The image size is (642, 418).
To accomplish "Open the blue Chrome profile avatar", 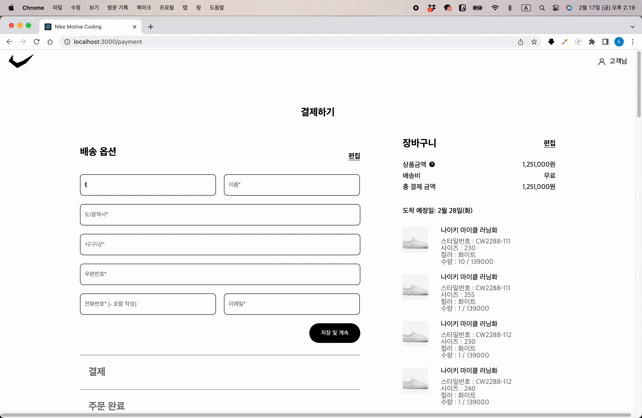I will (x=619, y=42).
